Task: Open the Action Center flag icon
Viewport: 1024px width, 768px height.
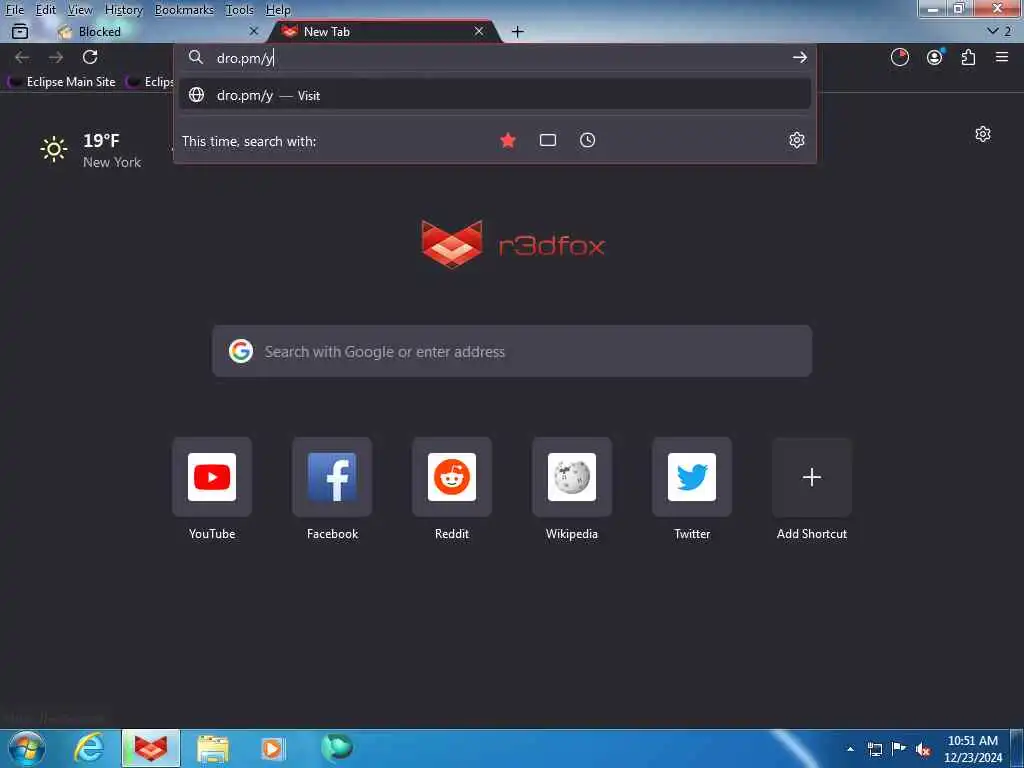Action: 899,748
